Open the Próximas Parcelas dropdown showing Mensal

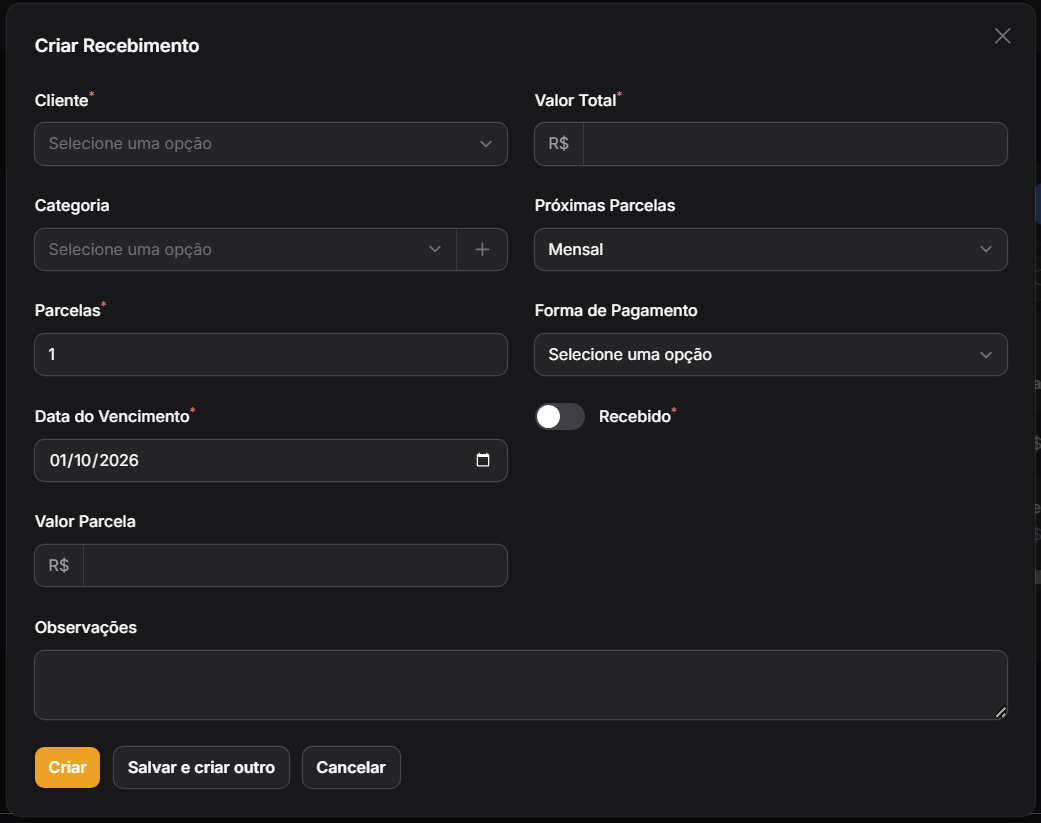(x=770, y=250)
